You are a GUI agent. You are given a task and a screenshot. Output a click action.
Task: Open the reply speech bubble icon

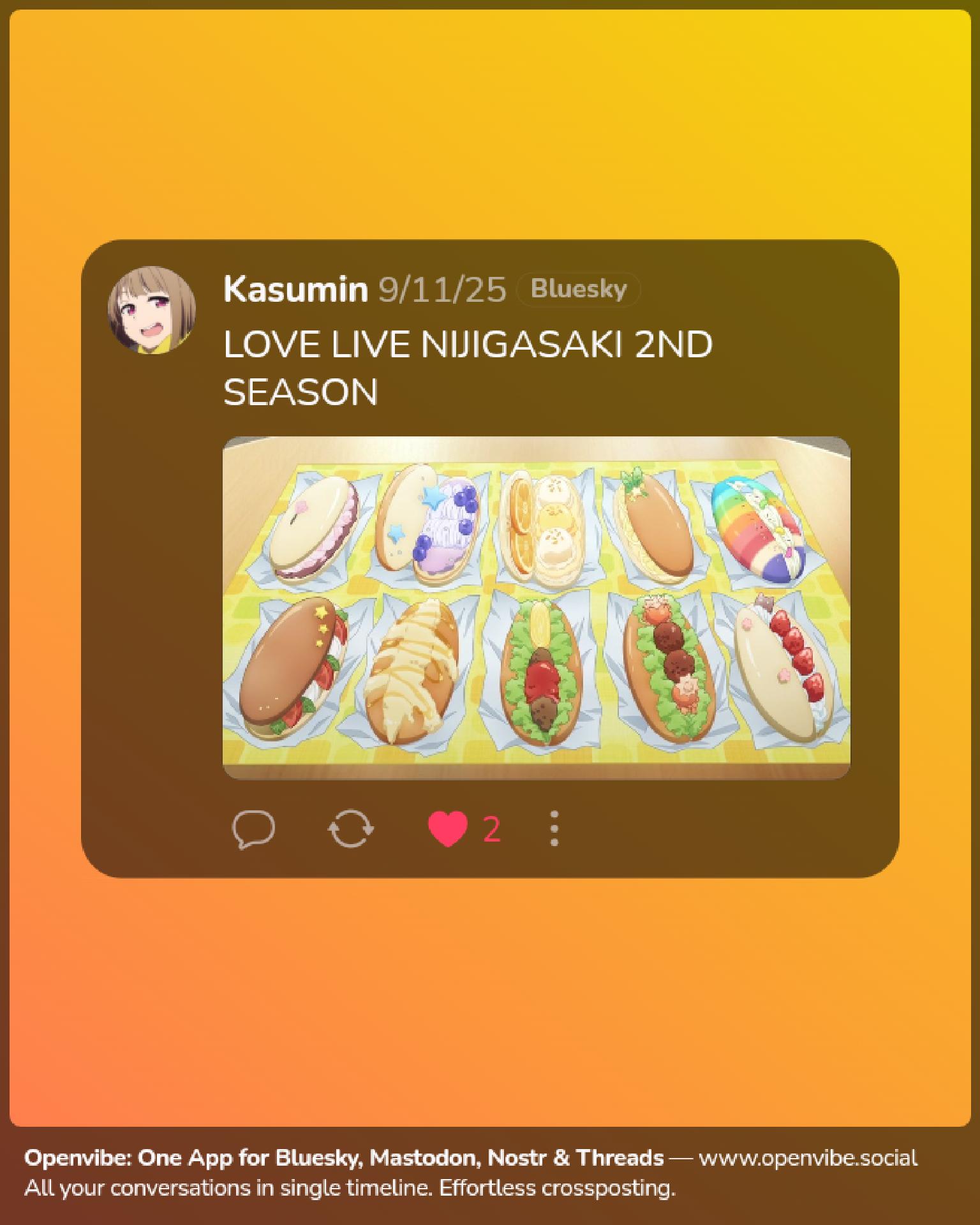click(253, 829)
